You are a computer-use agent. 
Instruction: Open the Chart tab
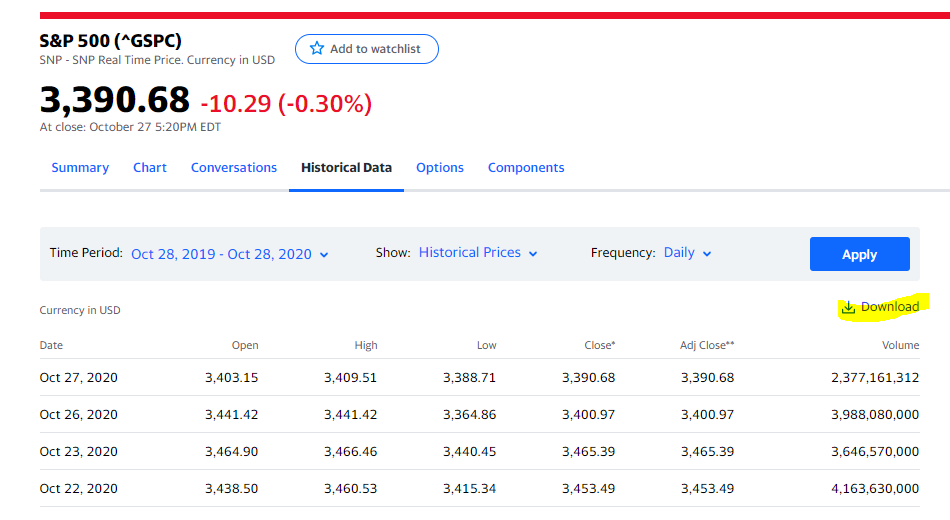click(x=150, y=168)
